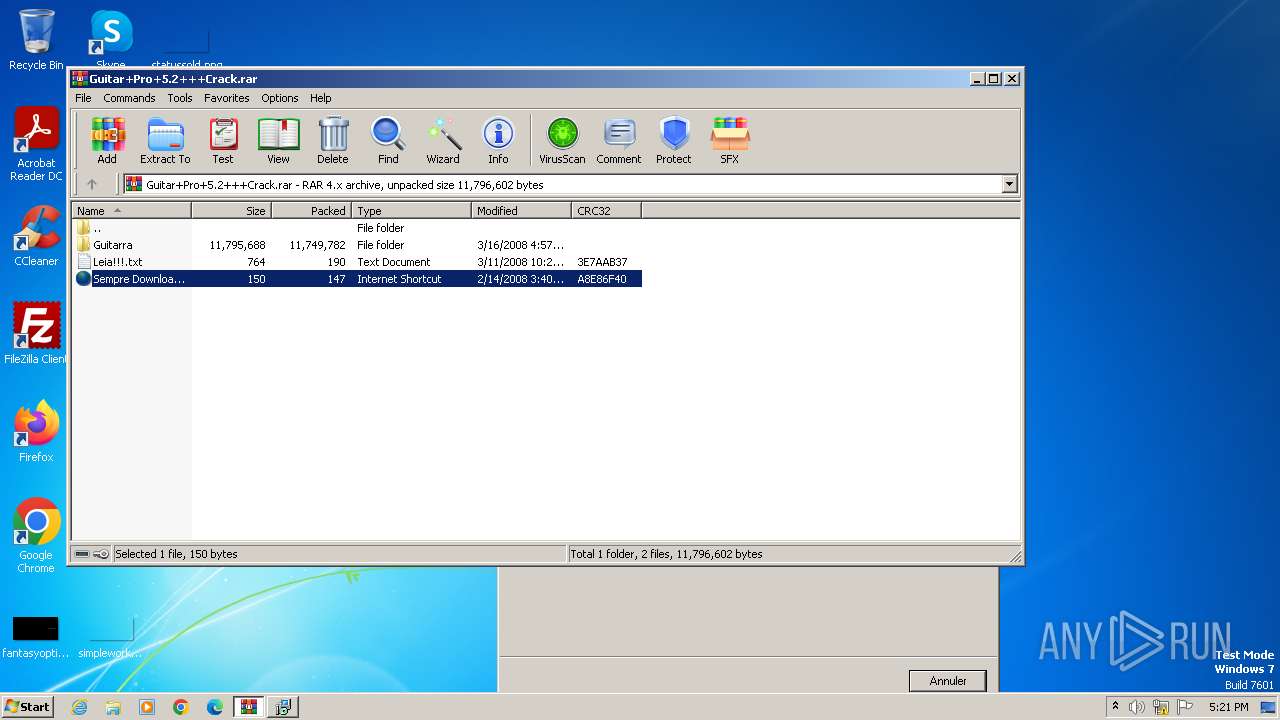Create SFX archive via the SFX icon
Viewport: 1280px width, 720px height.
pos(730,140)
